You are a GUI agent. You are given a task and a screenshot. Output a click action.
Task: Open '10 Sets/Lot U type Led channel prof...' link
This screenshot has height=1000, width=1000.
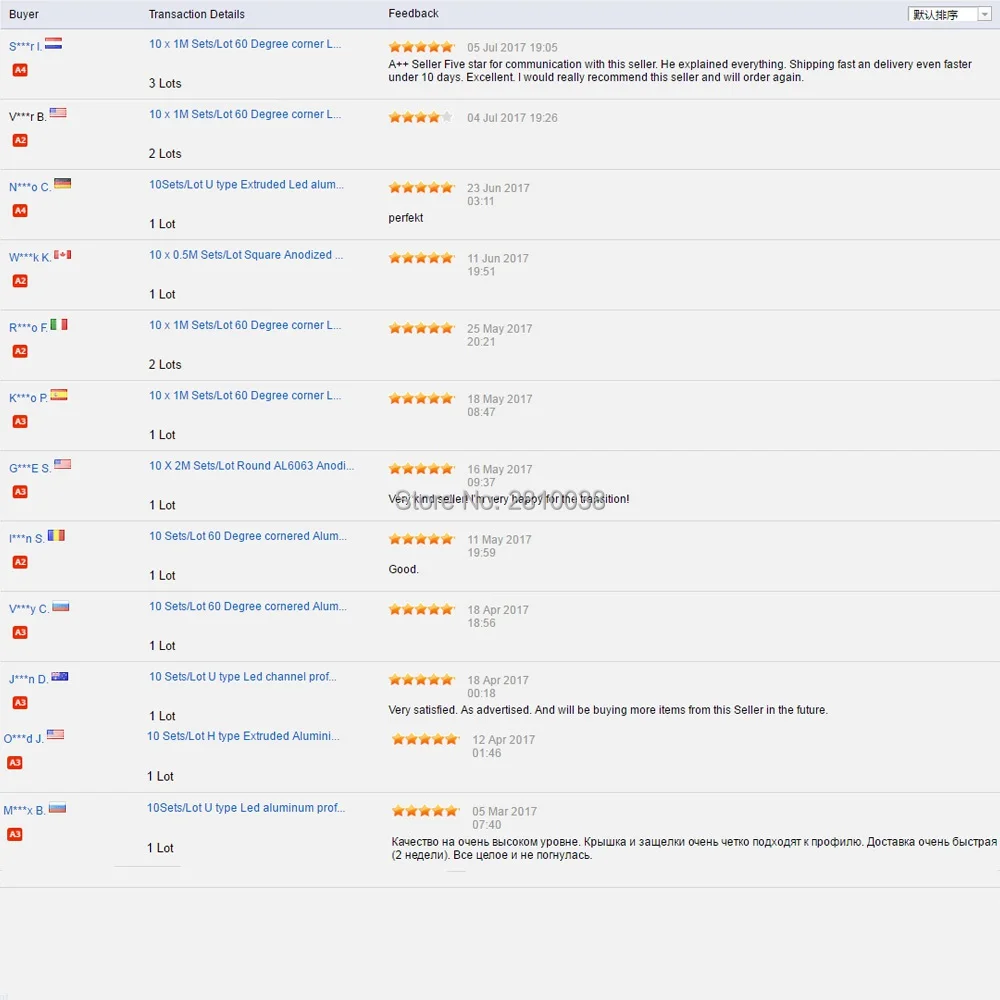[243, 677]
